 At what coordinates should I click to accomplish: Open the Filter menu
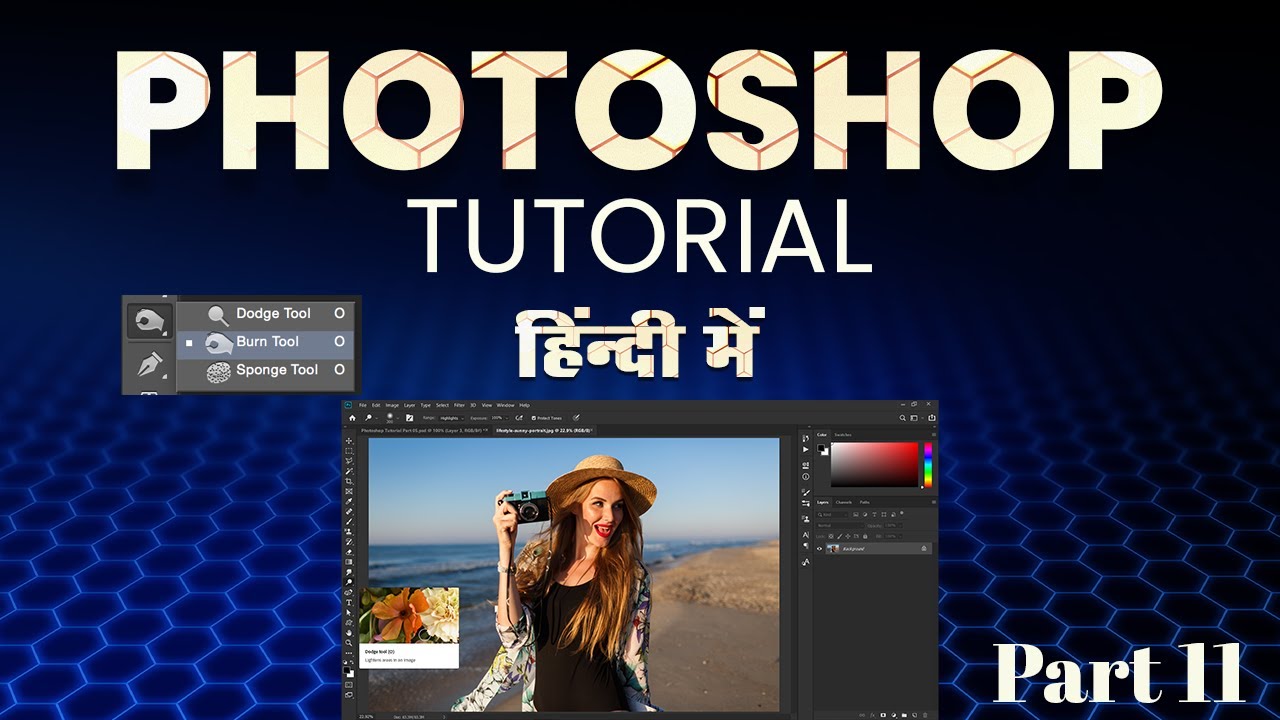pos(459,405)
